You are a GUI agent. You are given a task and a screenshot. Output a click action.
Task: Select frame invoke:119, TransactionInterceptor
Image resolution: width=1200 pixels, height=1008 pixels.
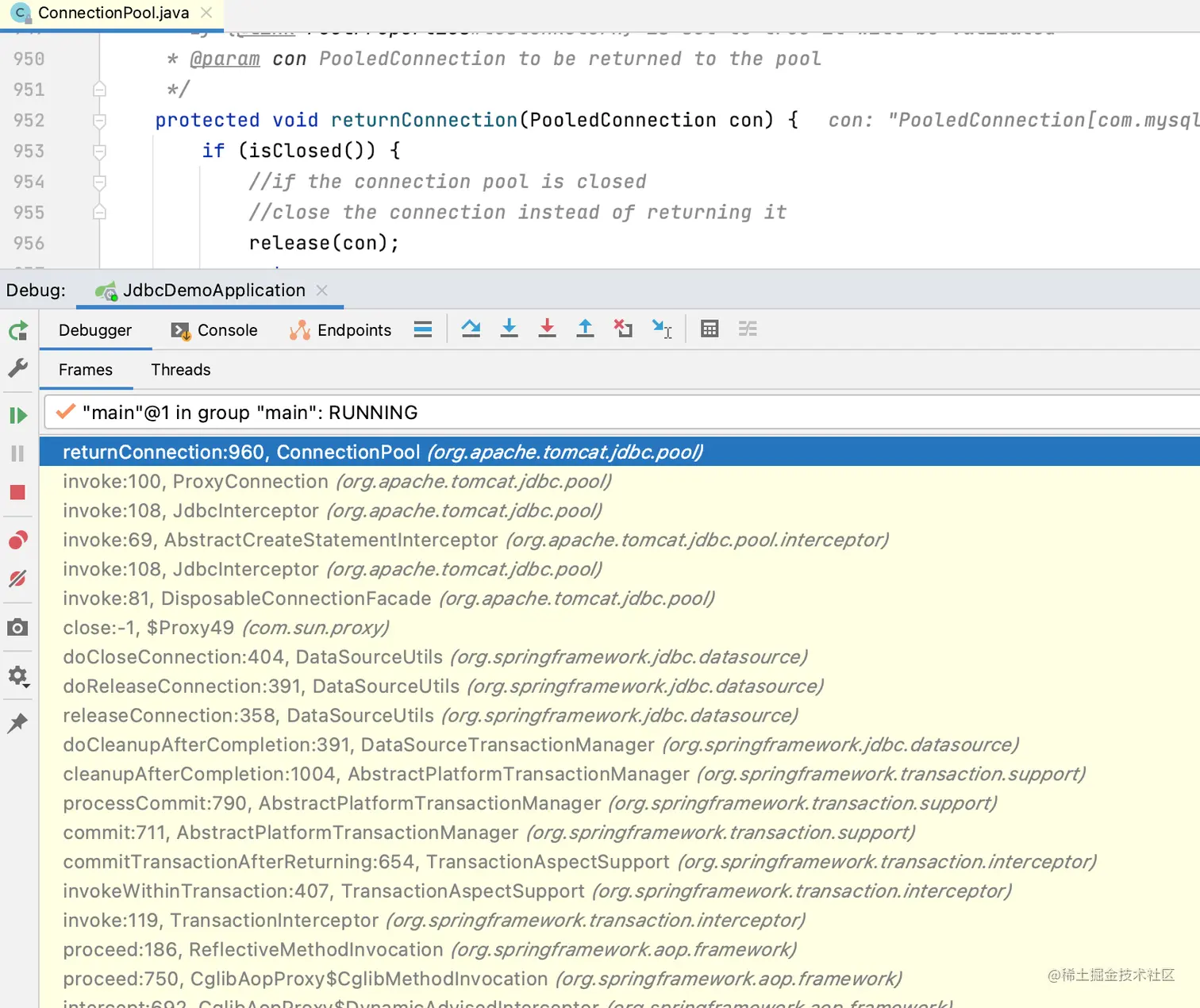pyautogui.click(x=619, y=920)
